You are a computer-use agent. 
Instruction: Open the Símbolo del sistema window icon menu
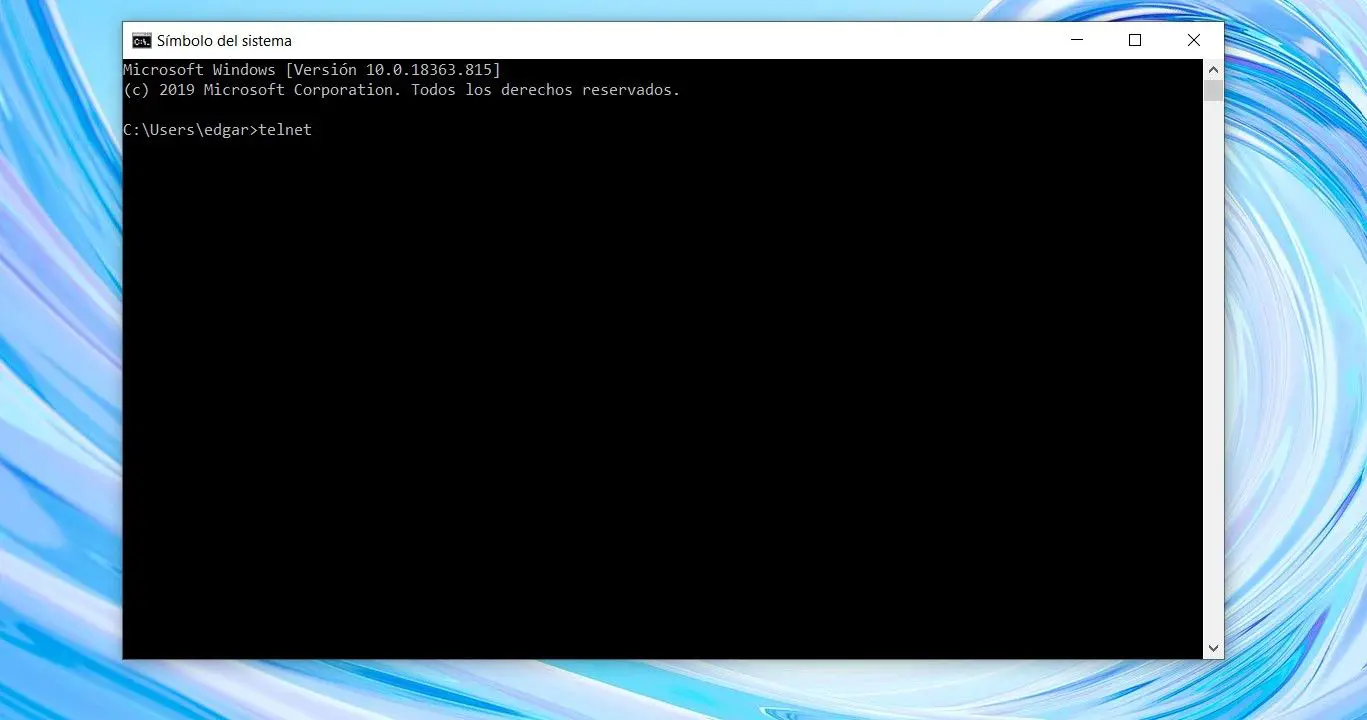click(141, 41)
